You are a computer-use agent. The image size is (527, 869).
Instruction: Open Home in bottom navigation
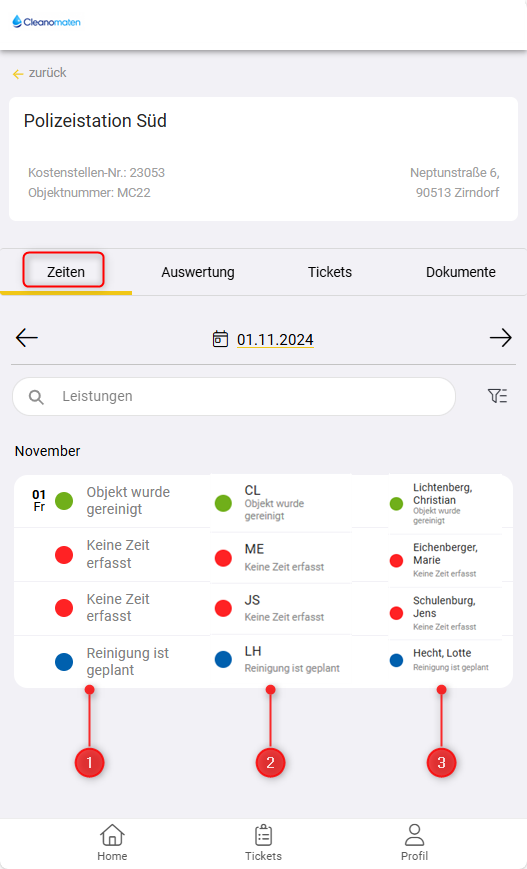click(112, 842)
